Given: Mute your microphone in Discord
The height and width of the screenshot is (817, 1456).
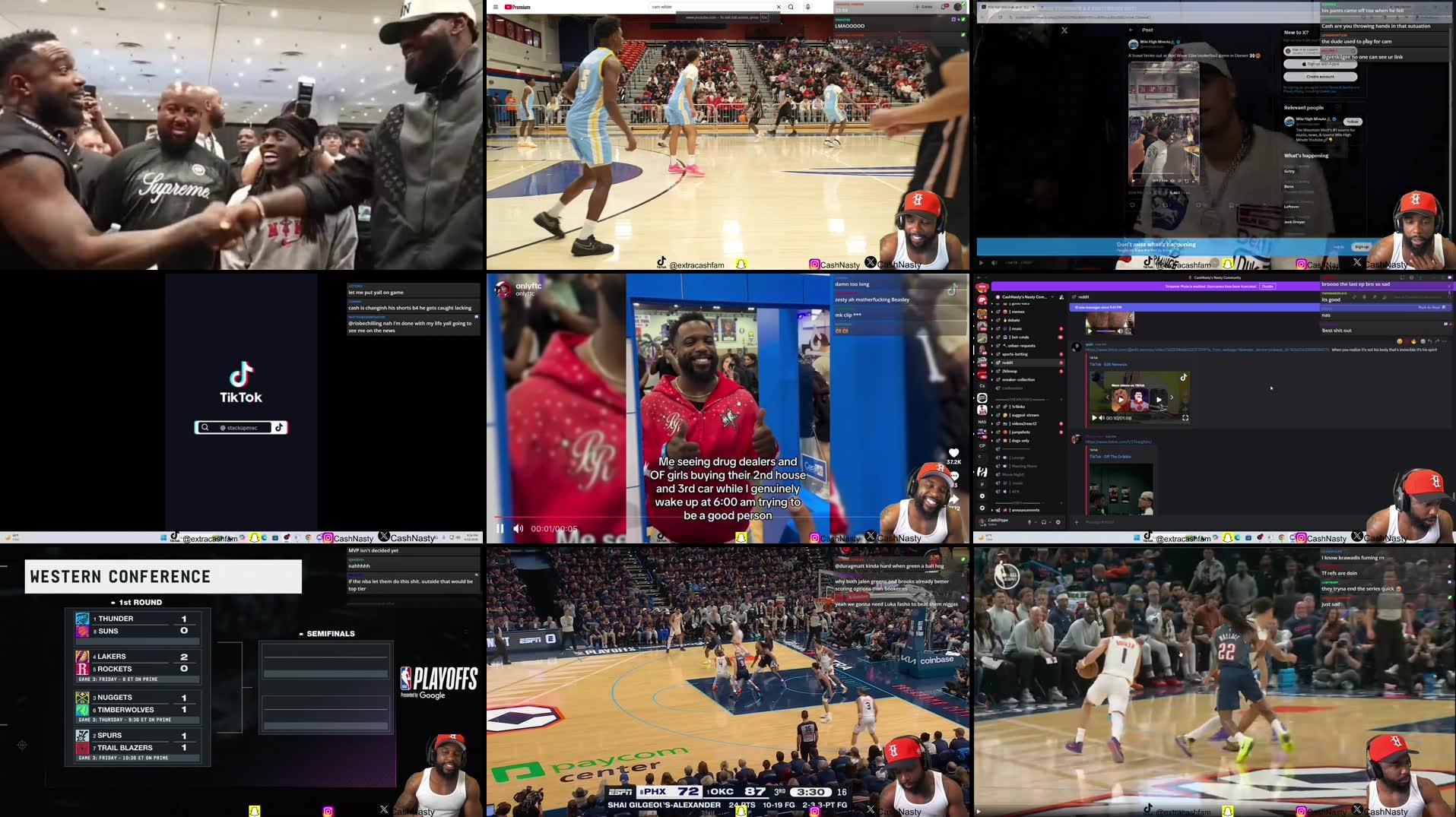Looking at the screenshot, I should [x=1029, y=522].
